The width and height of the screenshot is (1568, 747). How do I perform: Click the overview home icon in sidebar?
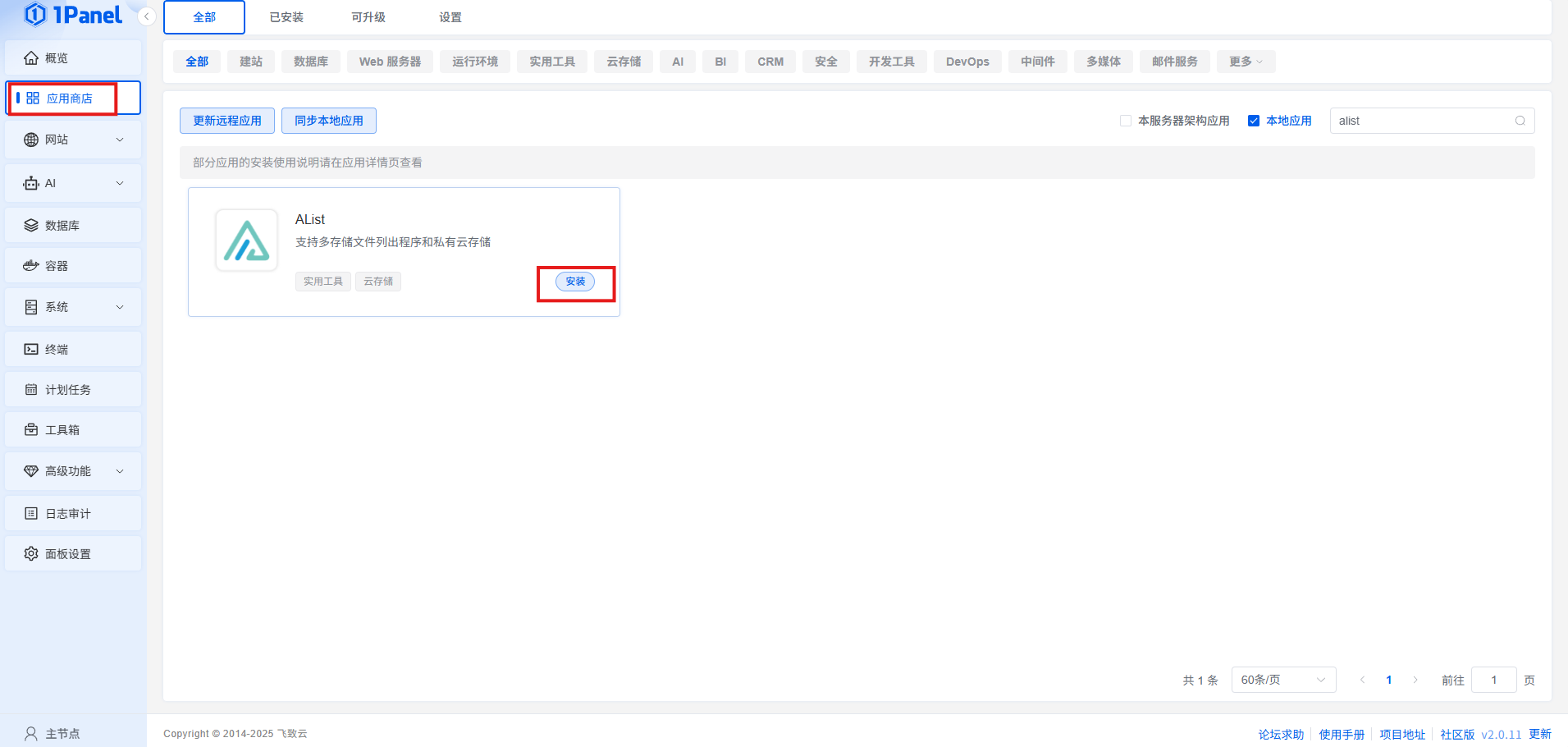point(31,58)
